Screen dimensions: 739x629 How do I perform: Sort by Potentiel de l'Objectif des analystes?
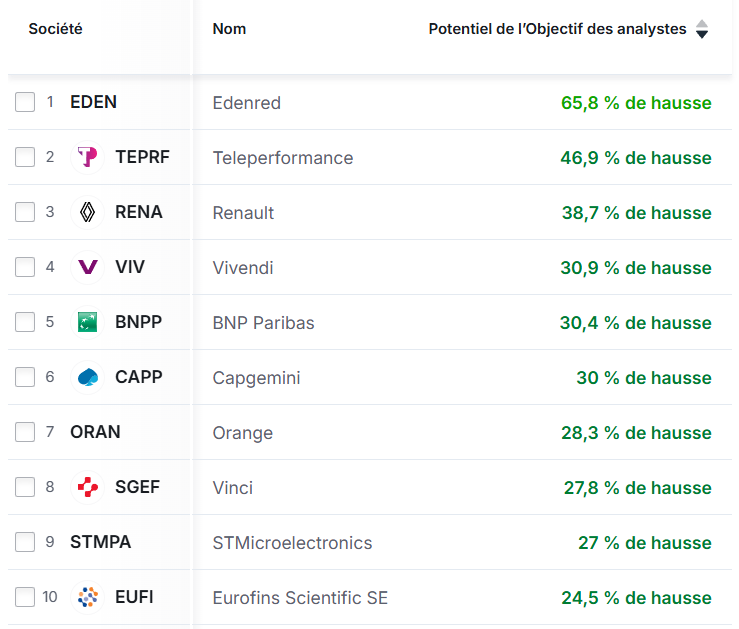click(x=557, y=29)
